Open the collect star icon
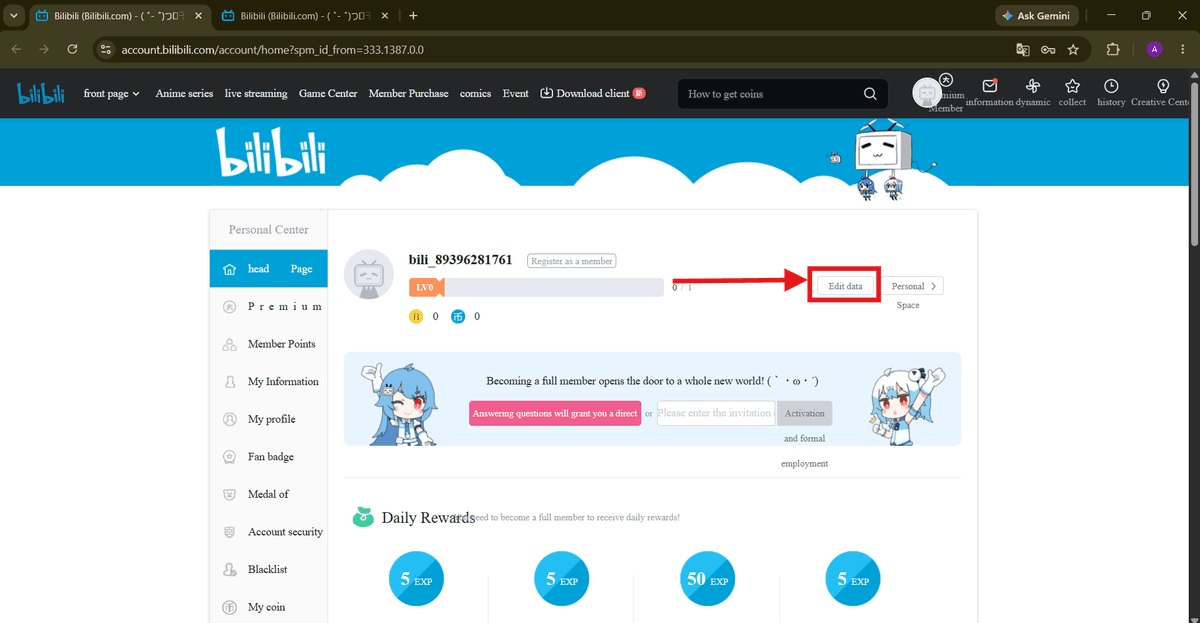Screen dimensions: 1200x623 click(1072, 86)
